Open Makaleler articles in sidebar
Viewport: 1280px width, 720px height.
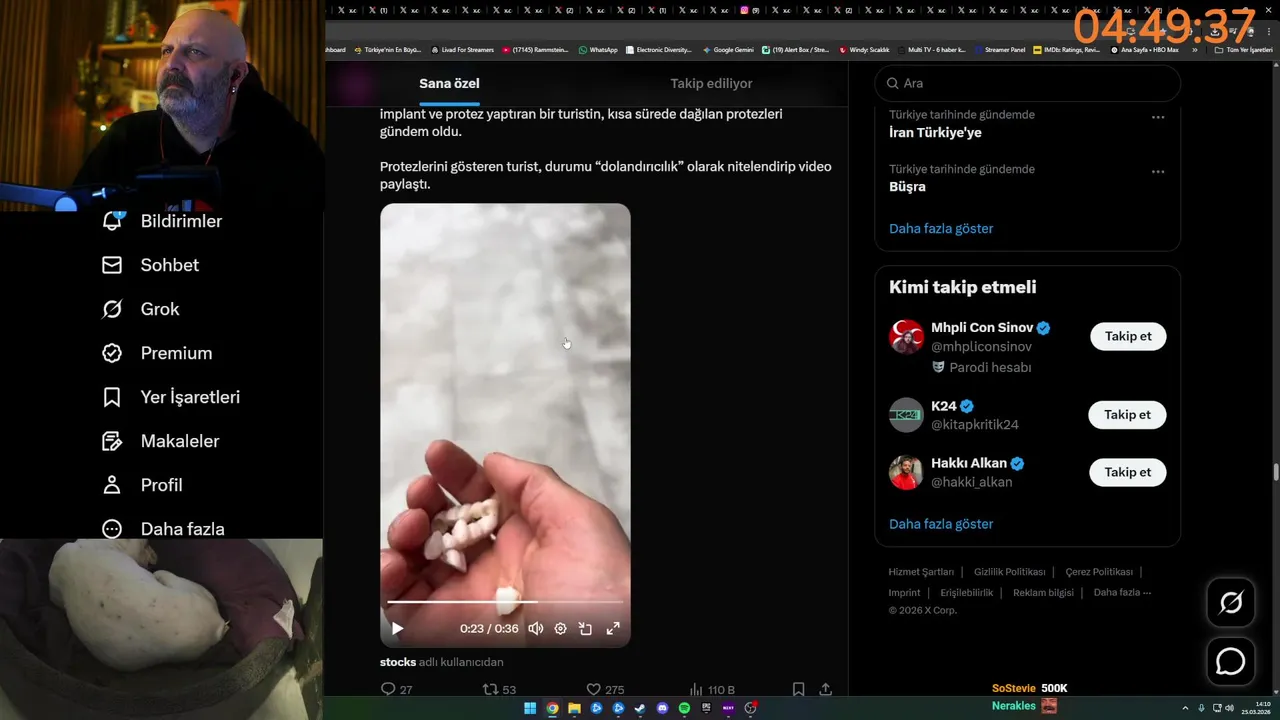coord(160,441)
